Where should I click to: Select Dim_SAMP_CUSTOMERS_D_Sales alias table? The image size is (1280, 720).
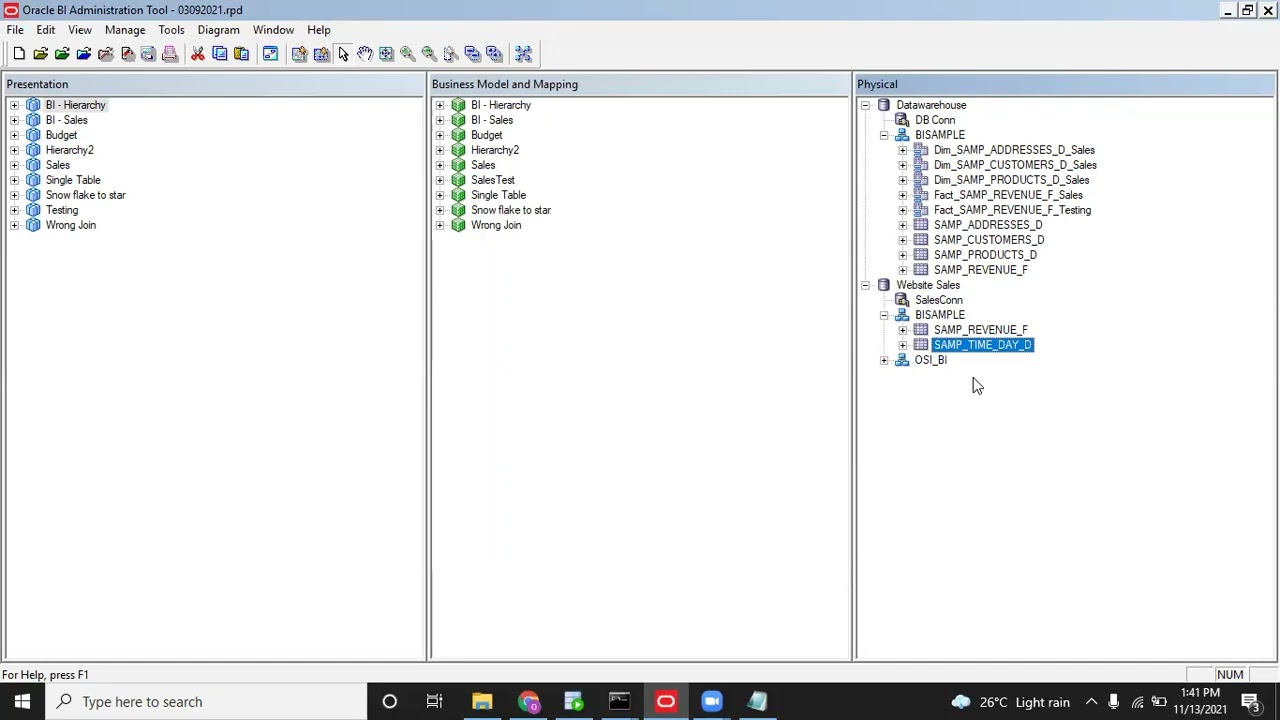point(1015,165)
